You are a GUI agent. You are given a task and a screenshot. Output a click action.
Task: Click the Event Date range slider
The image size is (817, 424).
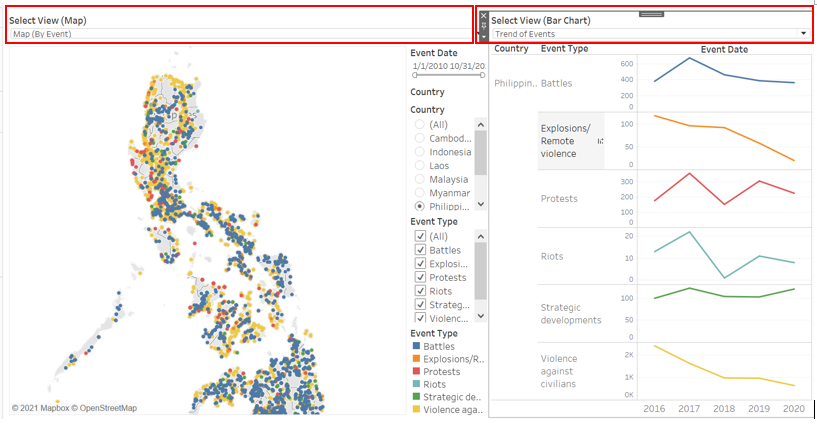click(447, 75)
